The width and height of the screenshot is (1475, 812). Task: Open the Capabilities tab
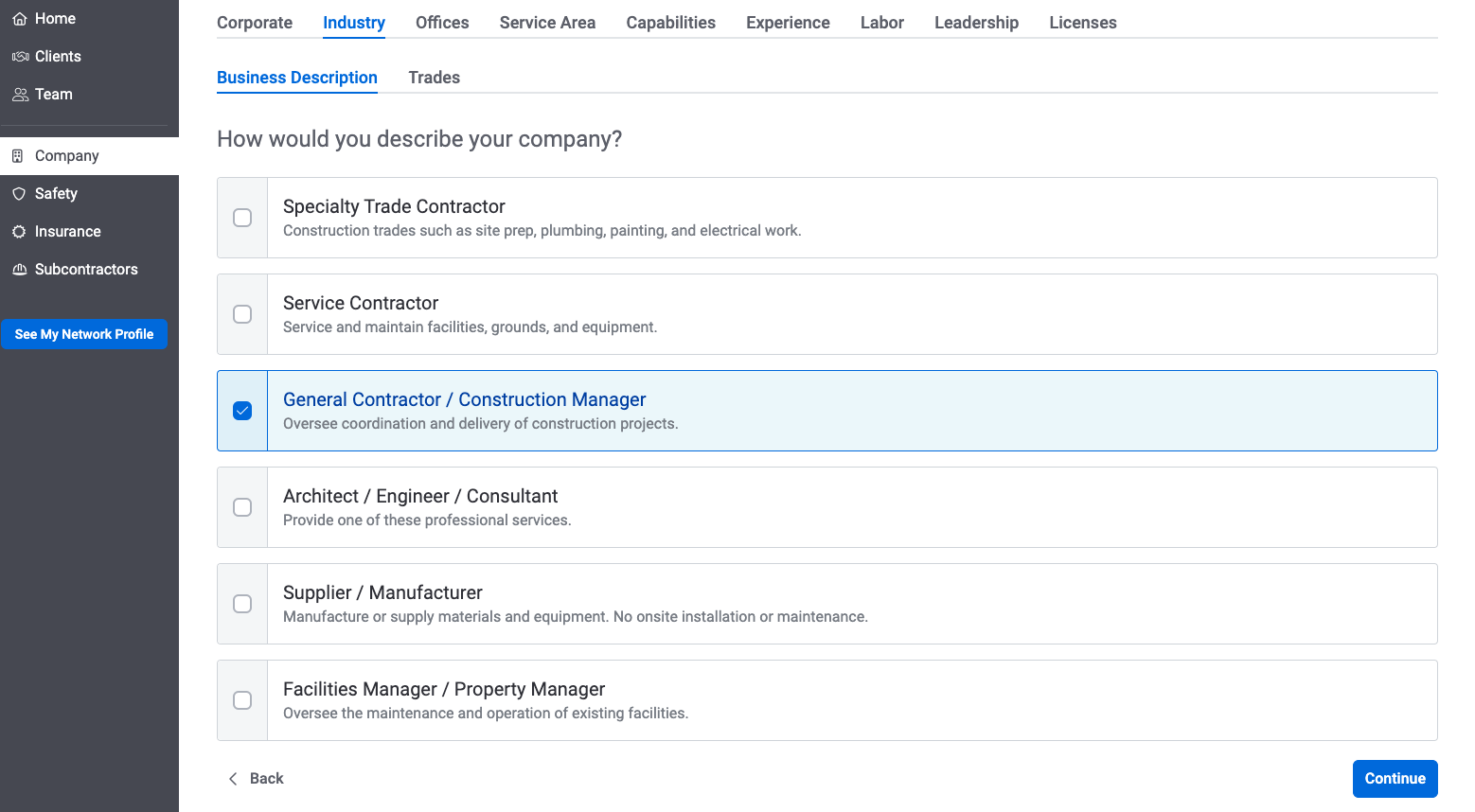coord(670,23)
